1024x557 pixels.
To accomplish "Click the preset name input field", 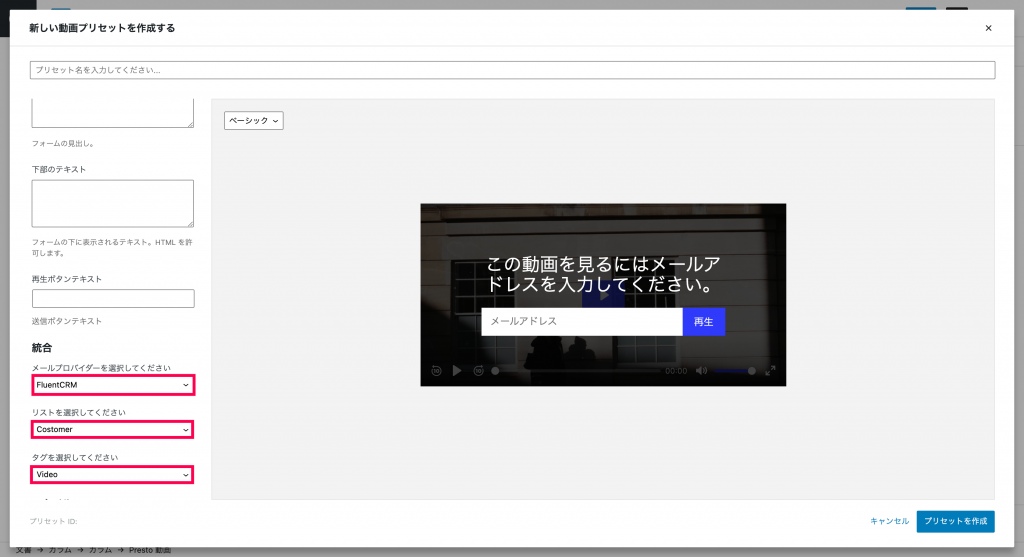I will [x=512, y=70].
